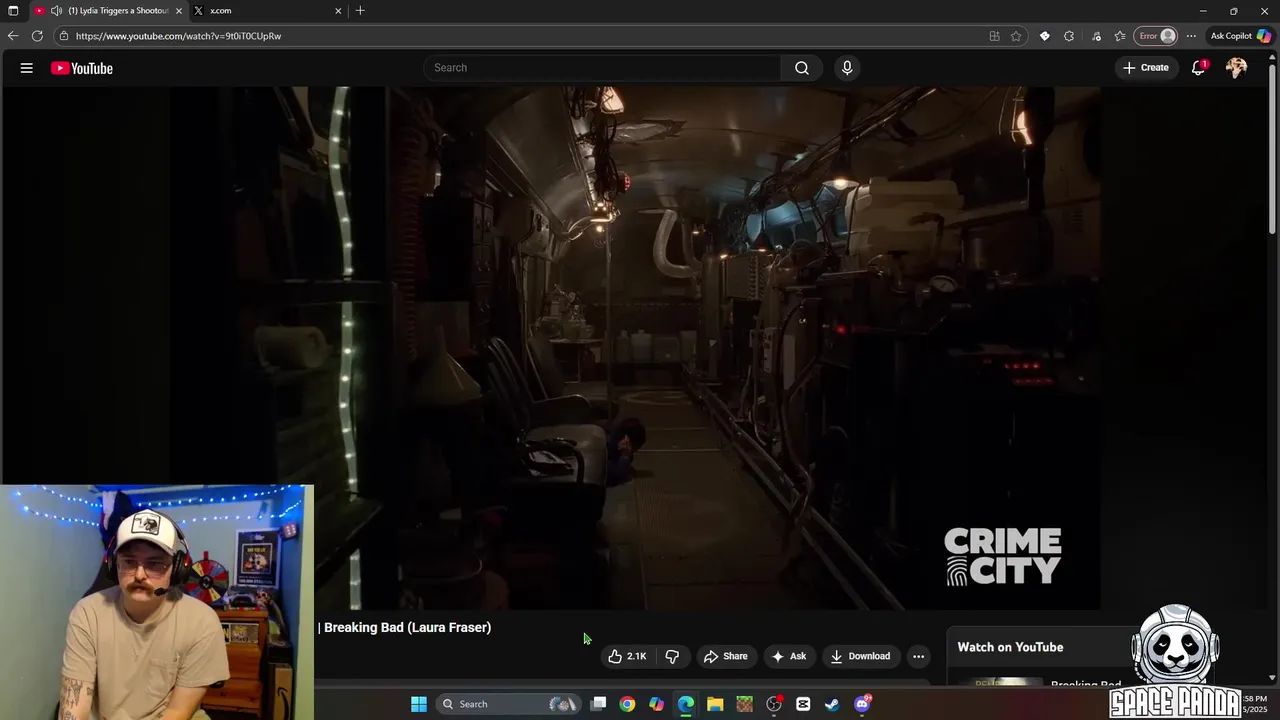1280x720 pixels.
Task: Open the YouTube notifications bell
Action: pyautogui.click(x=1198, y=68)
